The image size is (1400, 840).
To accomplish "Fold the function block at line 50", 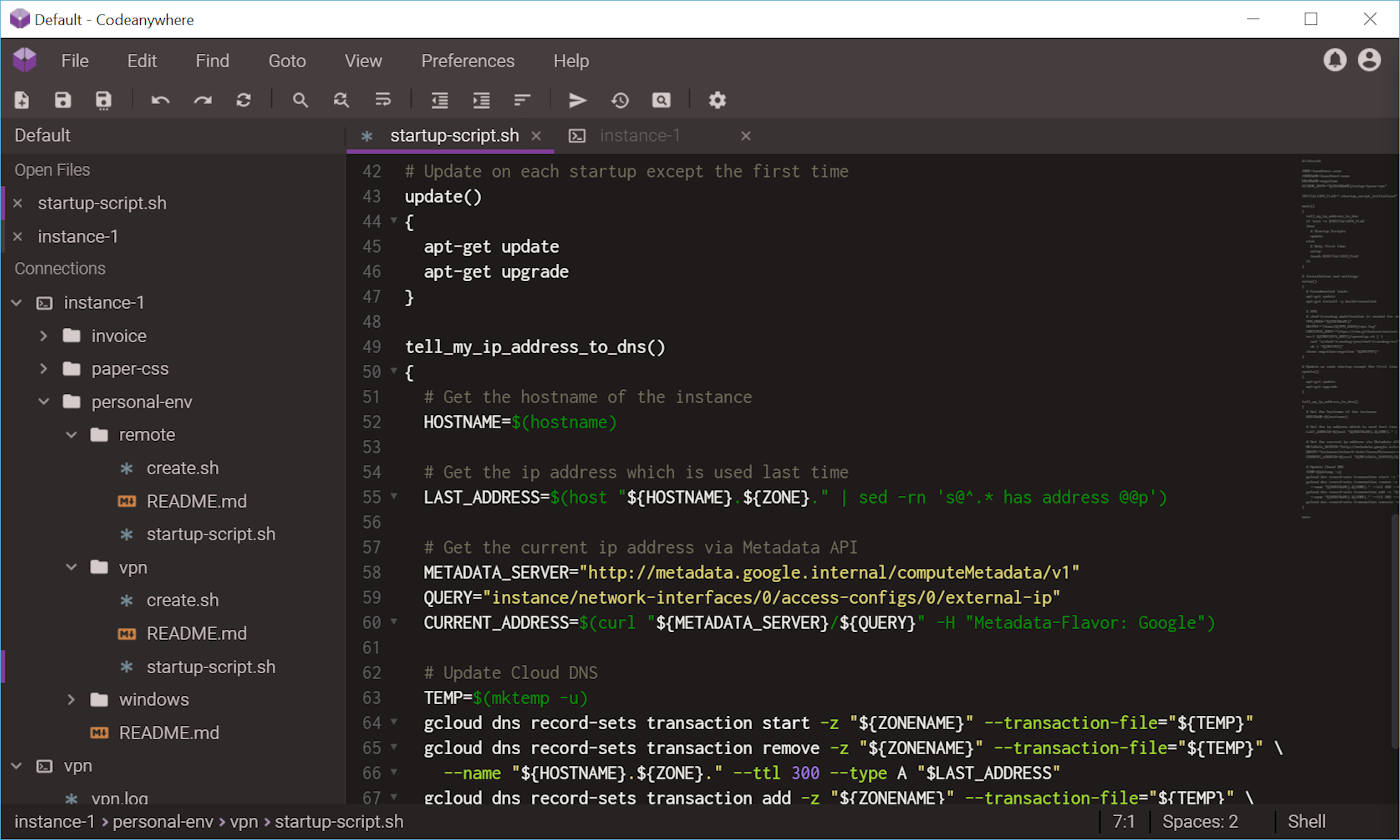I will coord(393,372).
